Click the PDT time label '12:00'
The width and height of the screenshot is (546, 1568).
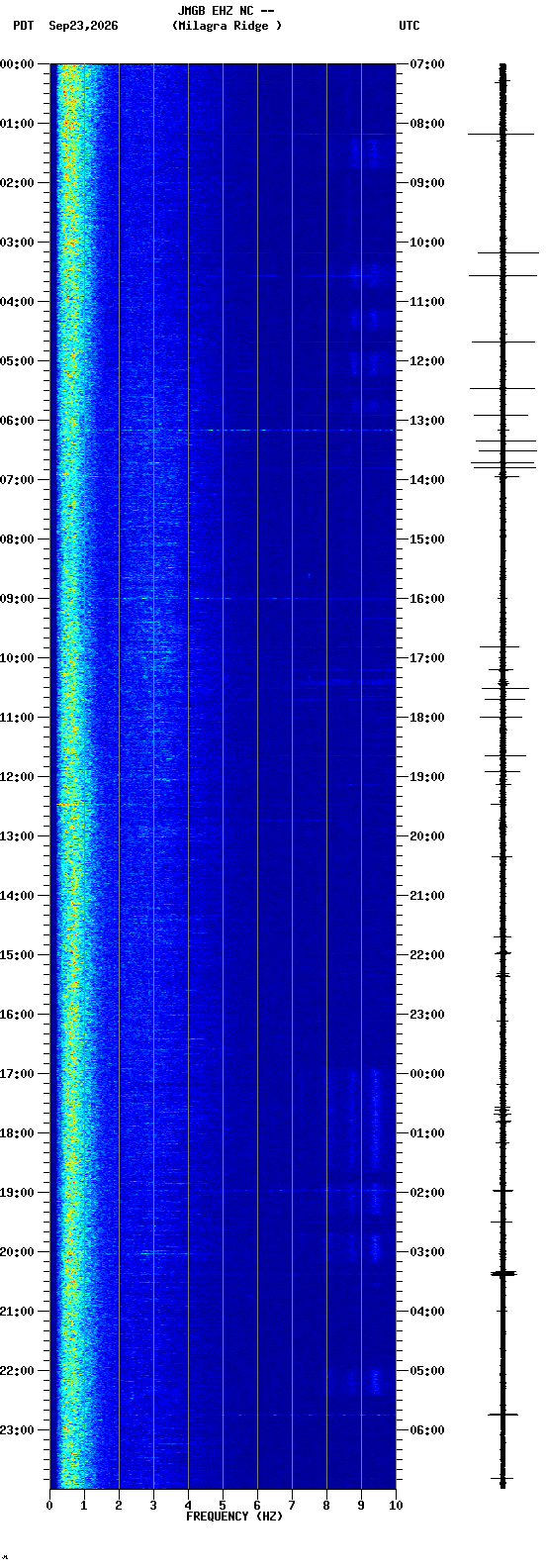coord(17,777)
